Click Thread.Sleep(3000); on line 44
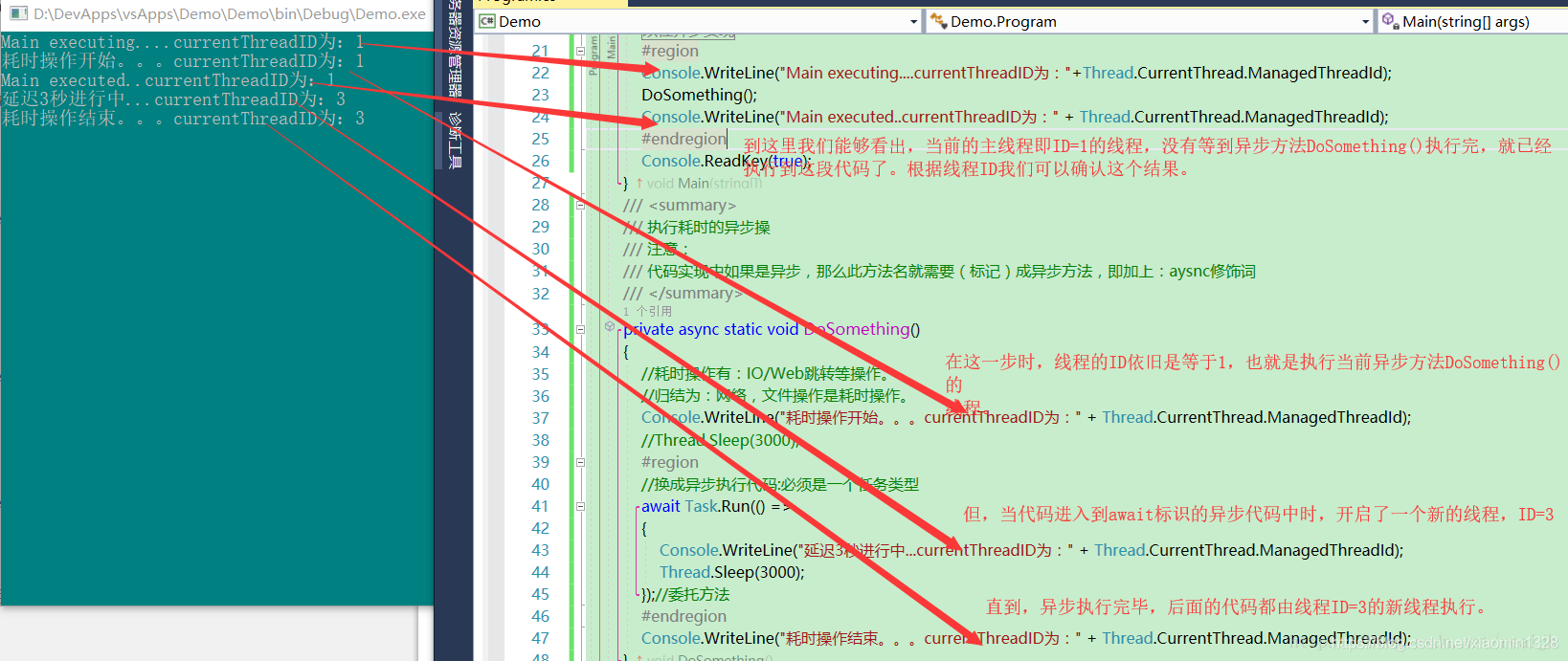 731,572
